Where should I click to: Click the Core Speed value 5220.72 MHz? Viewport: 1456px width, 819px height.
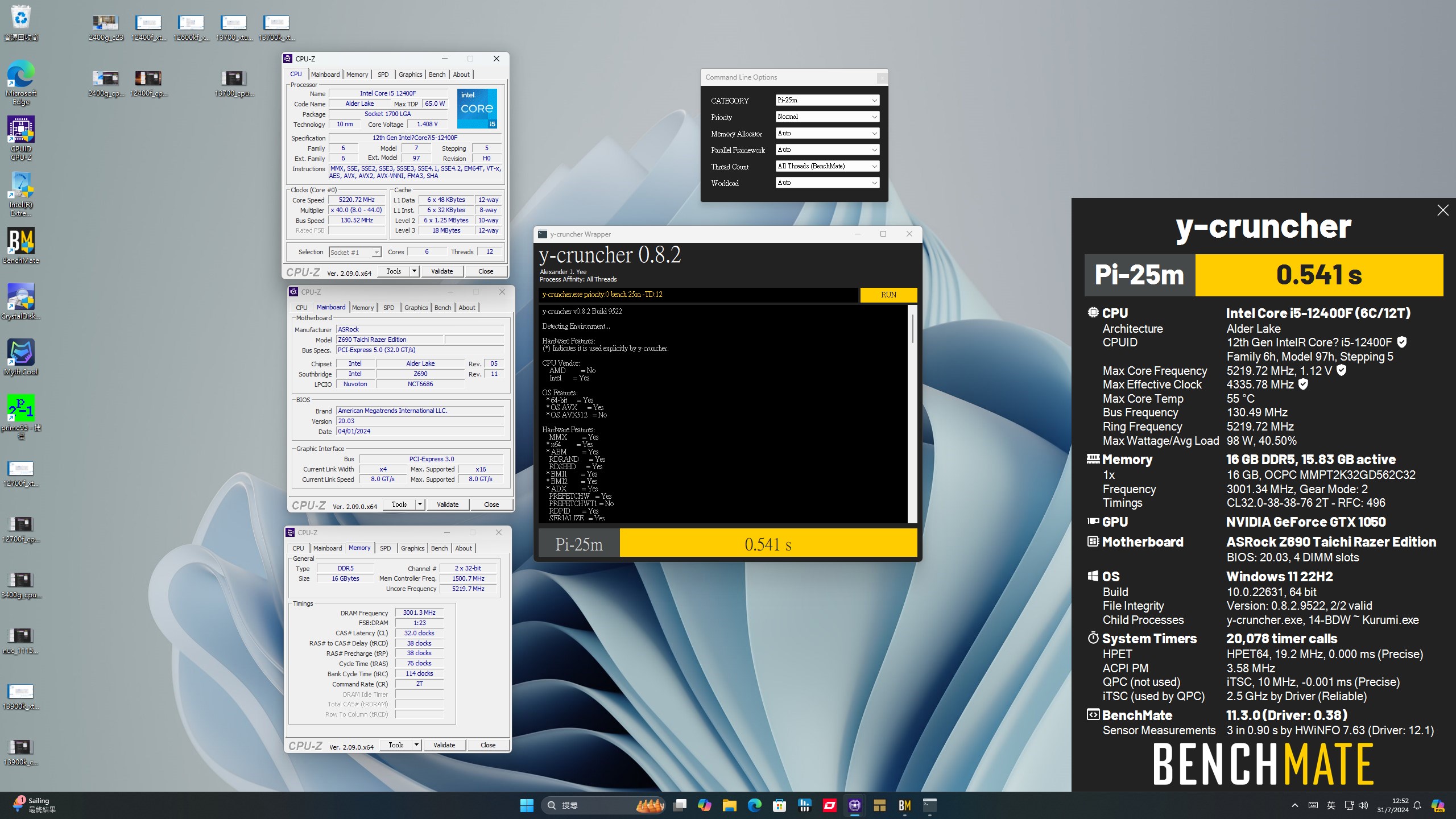pos(357,200)
